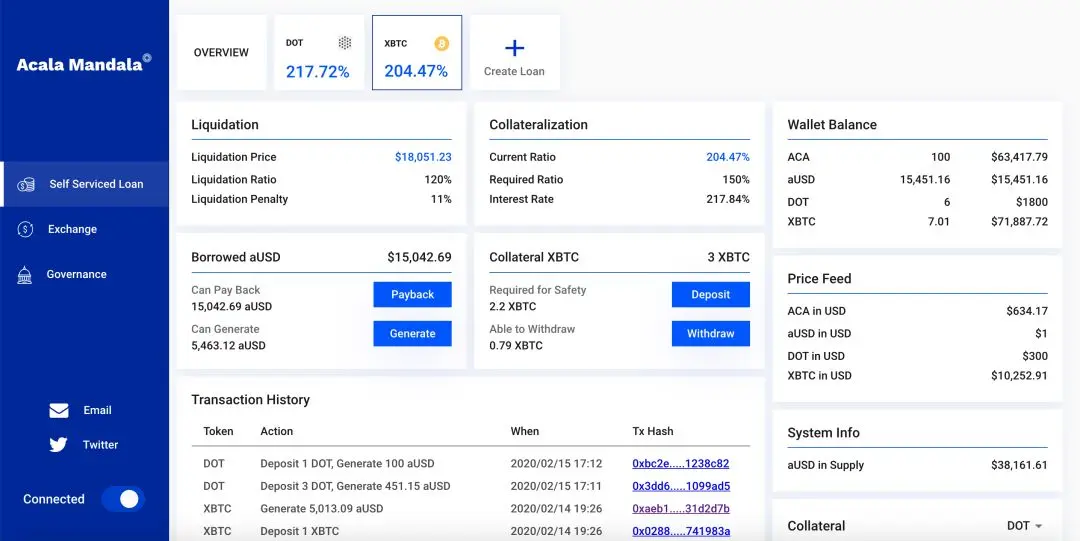
Task: Open the OVERVIEW tab
Action: [222, 52]
